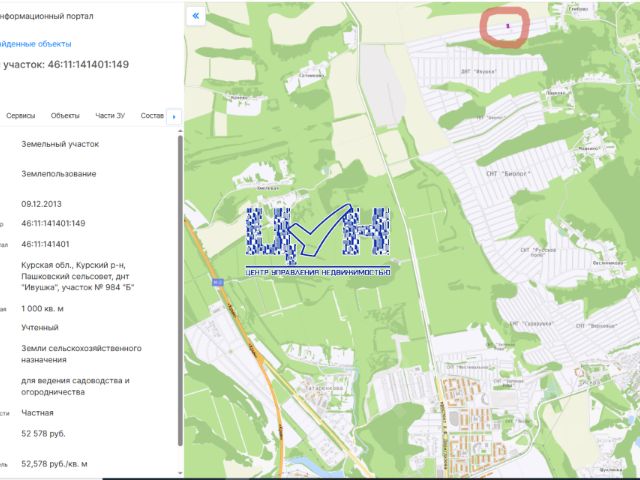Image resolution: width=640 pixels, height=480 pixels.
Task: Click 'Земли сельскохозяйственного назначения' text
Action: coord(81,354)
